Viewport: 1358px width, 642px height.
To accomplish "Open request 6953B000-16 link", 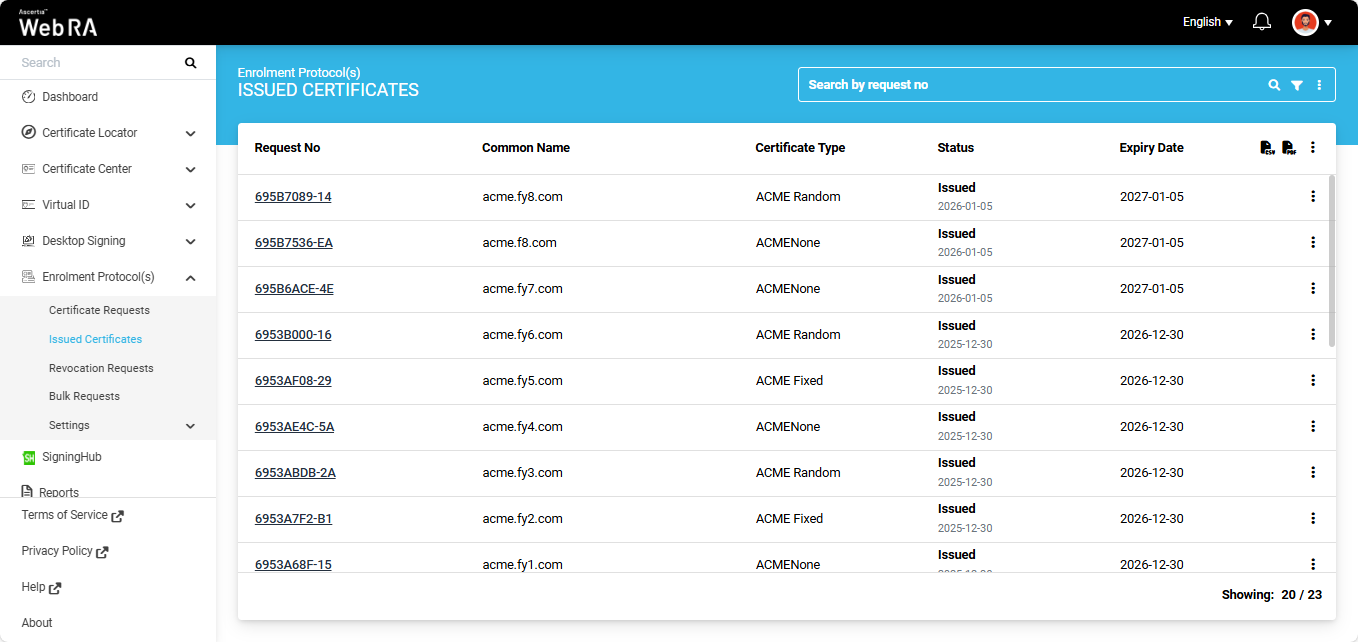I will [293, 335].
